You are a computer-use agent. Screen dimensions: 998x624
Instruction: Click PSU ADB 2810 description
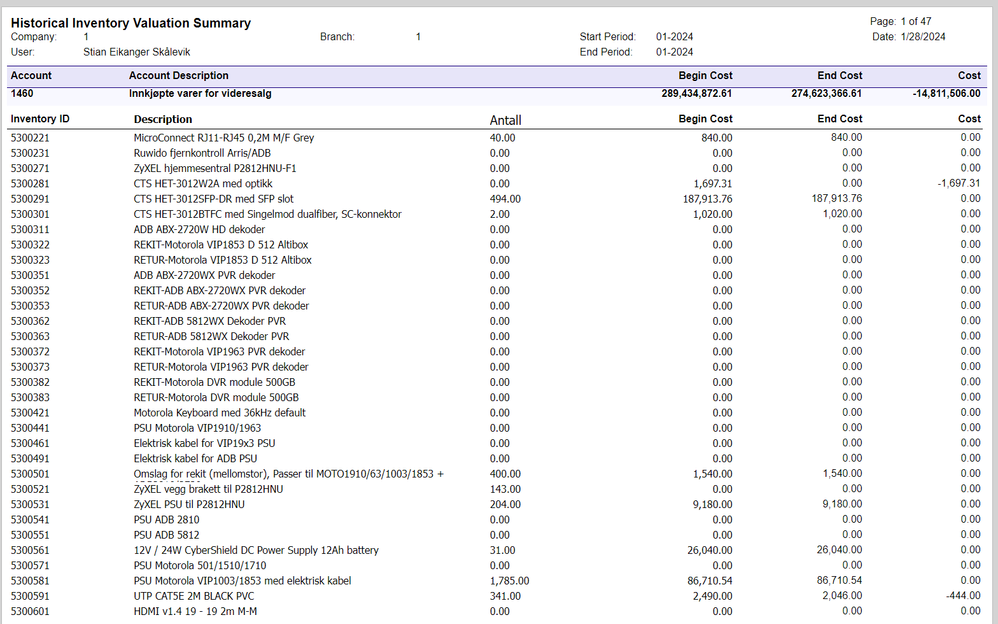[166, 520]
